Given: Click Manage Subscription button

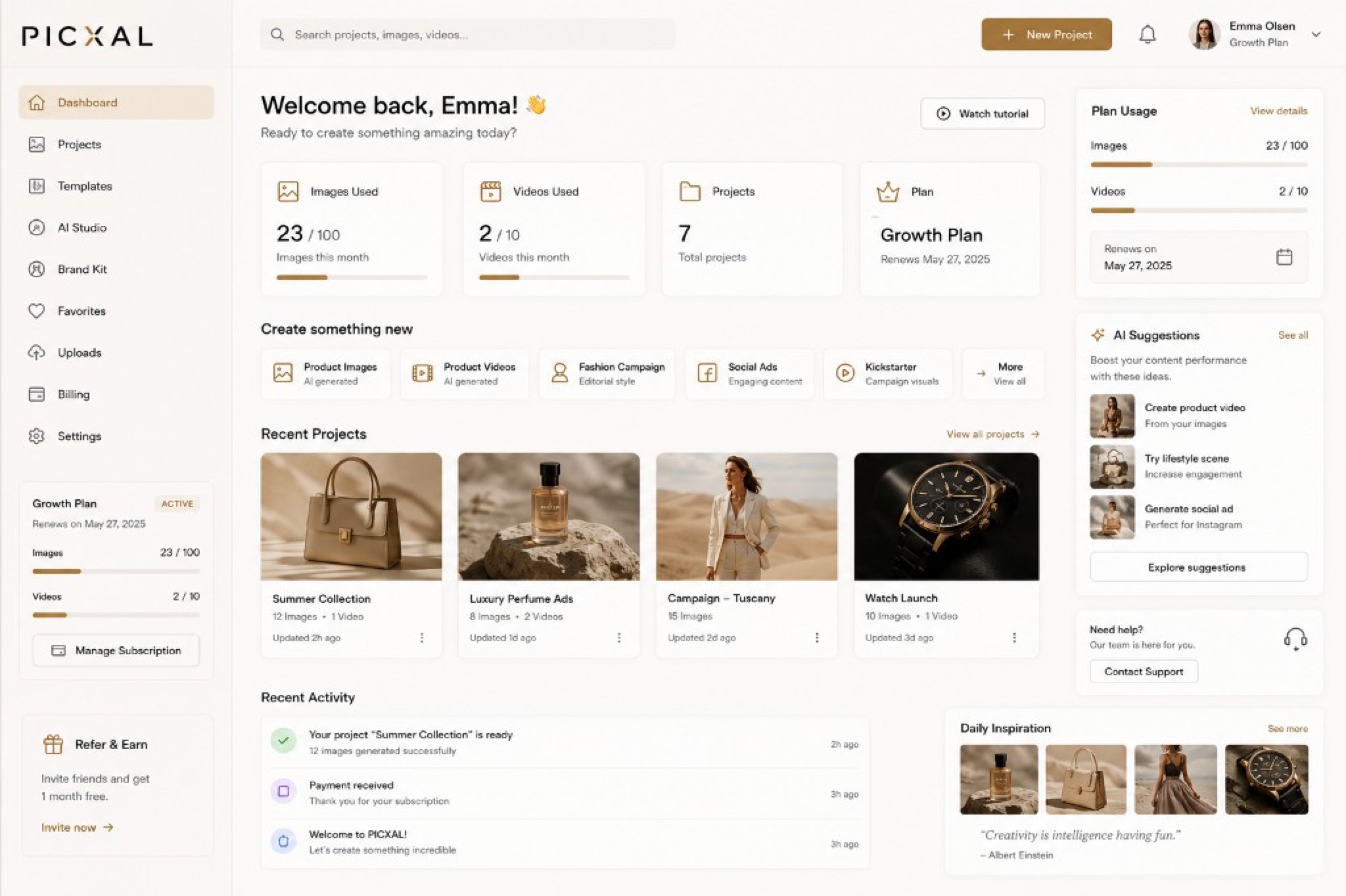Looking at the screenshot, I should coord(116,650).
